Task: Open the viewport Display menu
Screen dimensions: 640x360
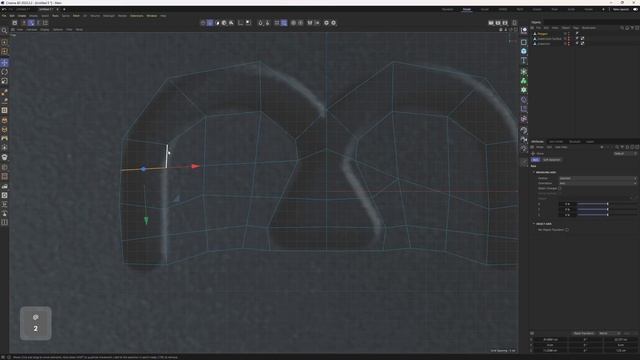Action: (44, 29)
